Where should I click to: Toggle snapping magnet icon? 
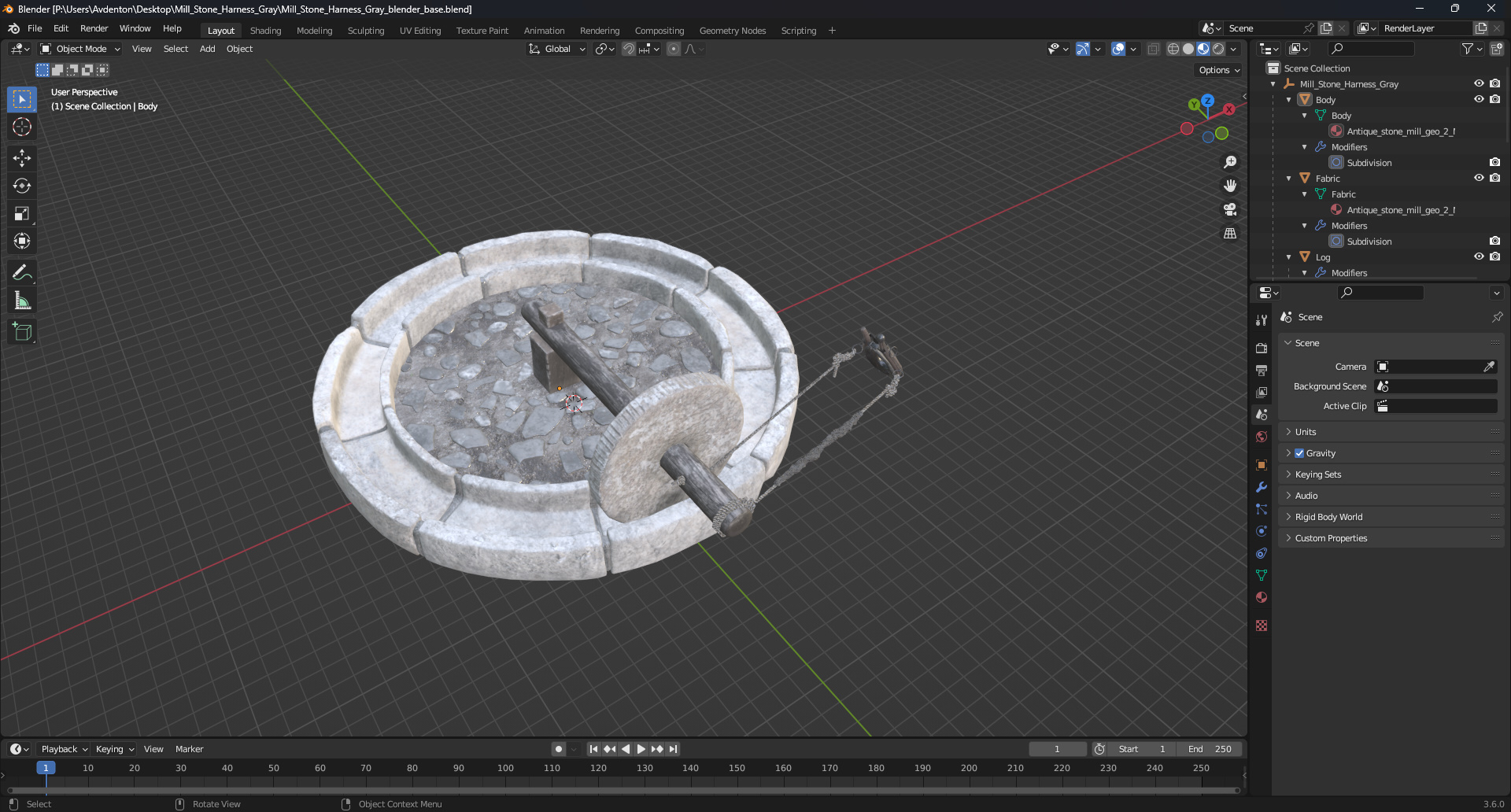(x=629, y=49)
